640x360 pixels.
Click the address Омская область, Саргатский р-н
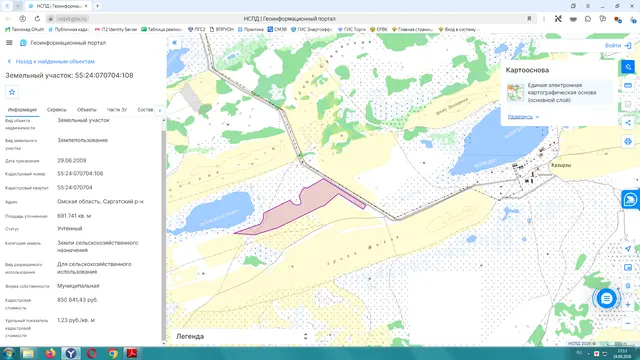[100, 202]
